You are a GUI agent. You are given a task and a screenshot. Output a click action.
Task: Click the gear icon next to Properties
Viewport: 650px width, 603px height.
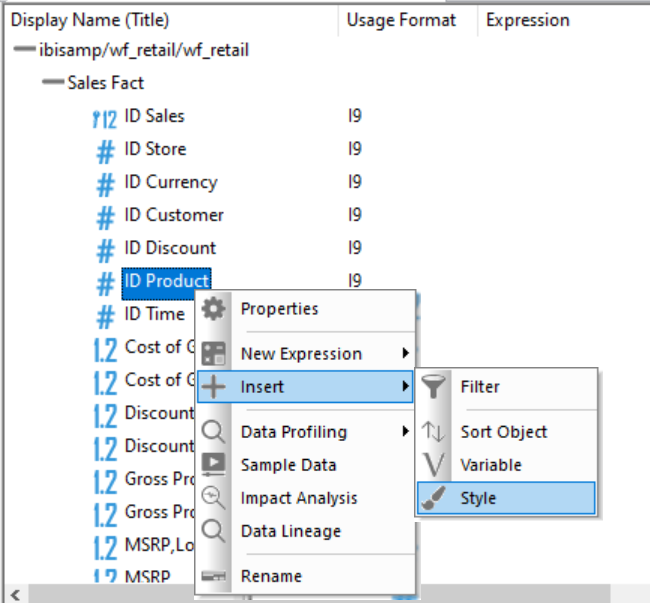point(214,309)
